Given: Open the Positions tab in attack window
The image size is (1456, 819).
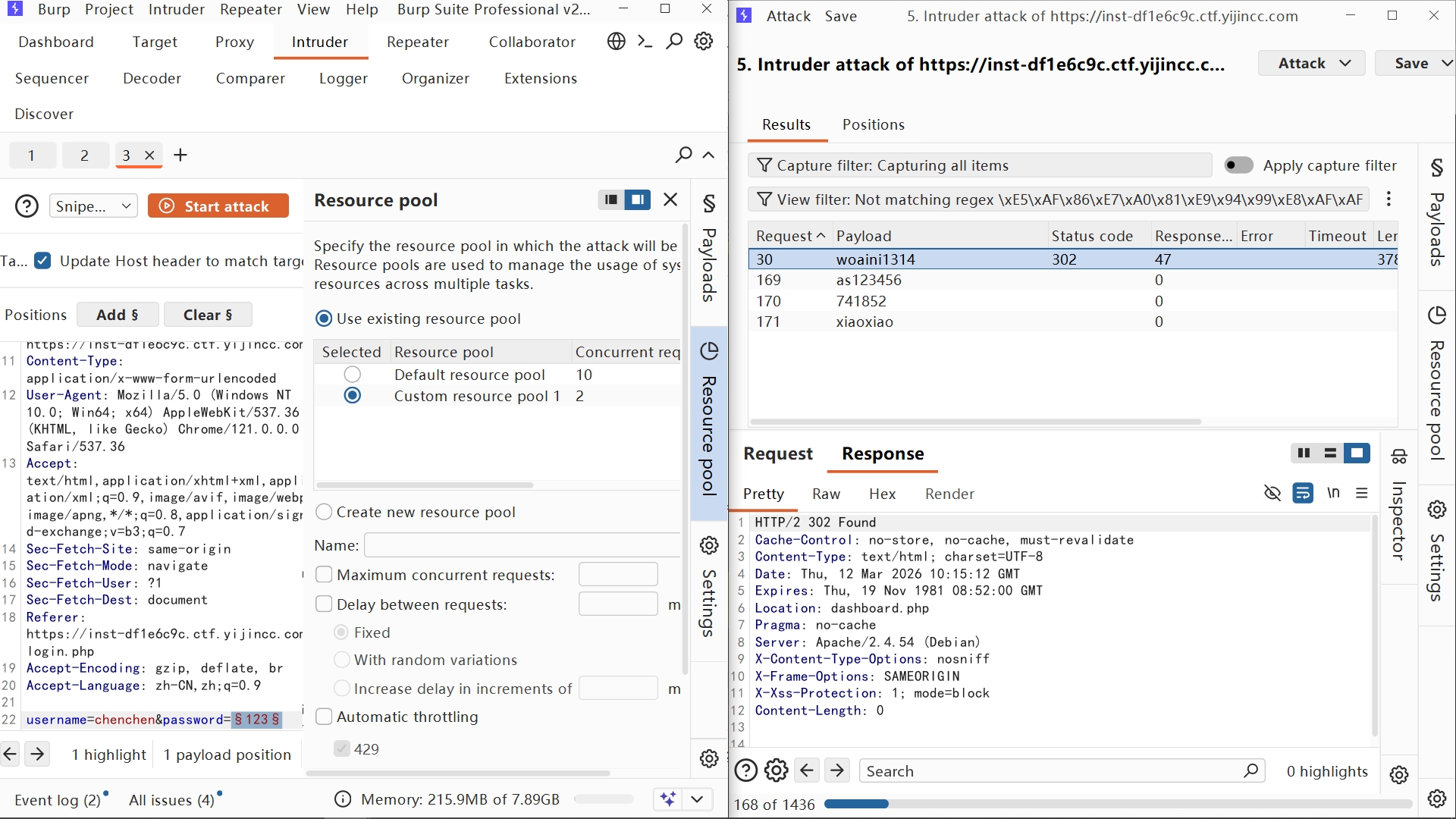Looking at the screenshot, I should [873, 124].
